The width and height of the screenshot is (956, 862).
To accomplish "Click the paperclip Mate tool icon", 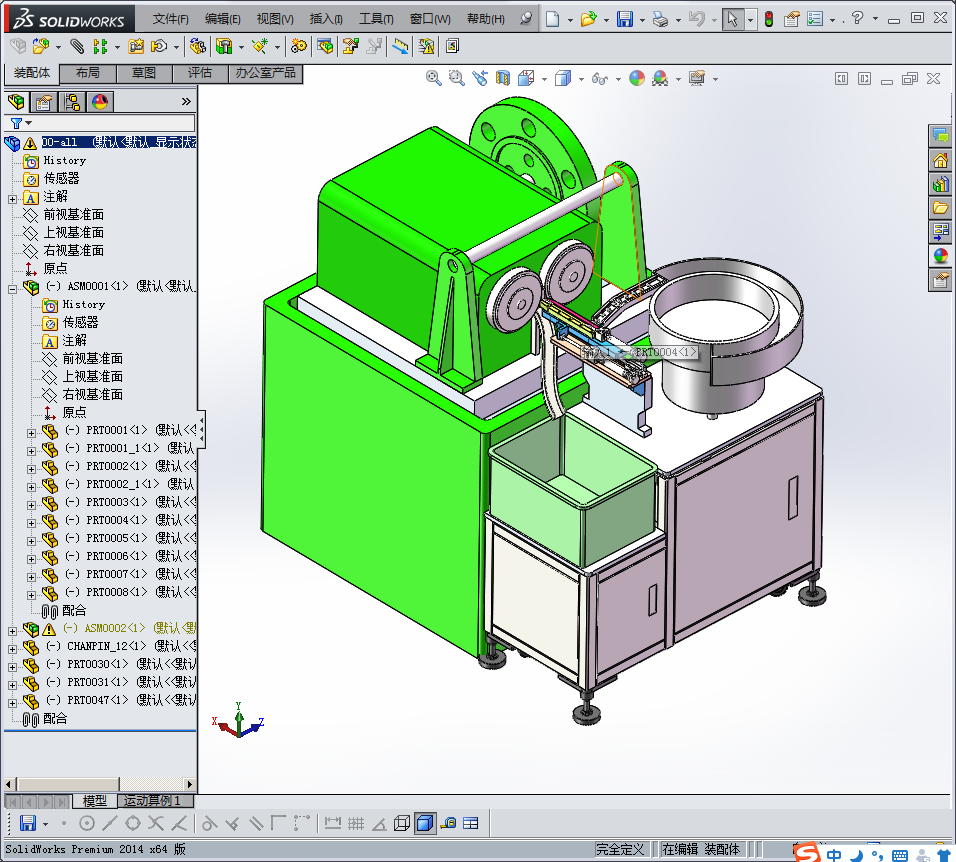I will (77, 46).
